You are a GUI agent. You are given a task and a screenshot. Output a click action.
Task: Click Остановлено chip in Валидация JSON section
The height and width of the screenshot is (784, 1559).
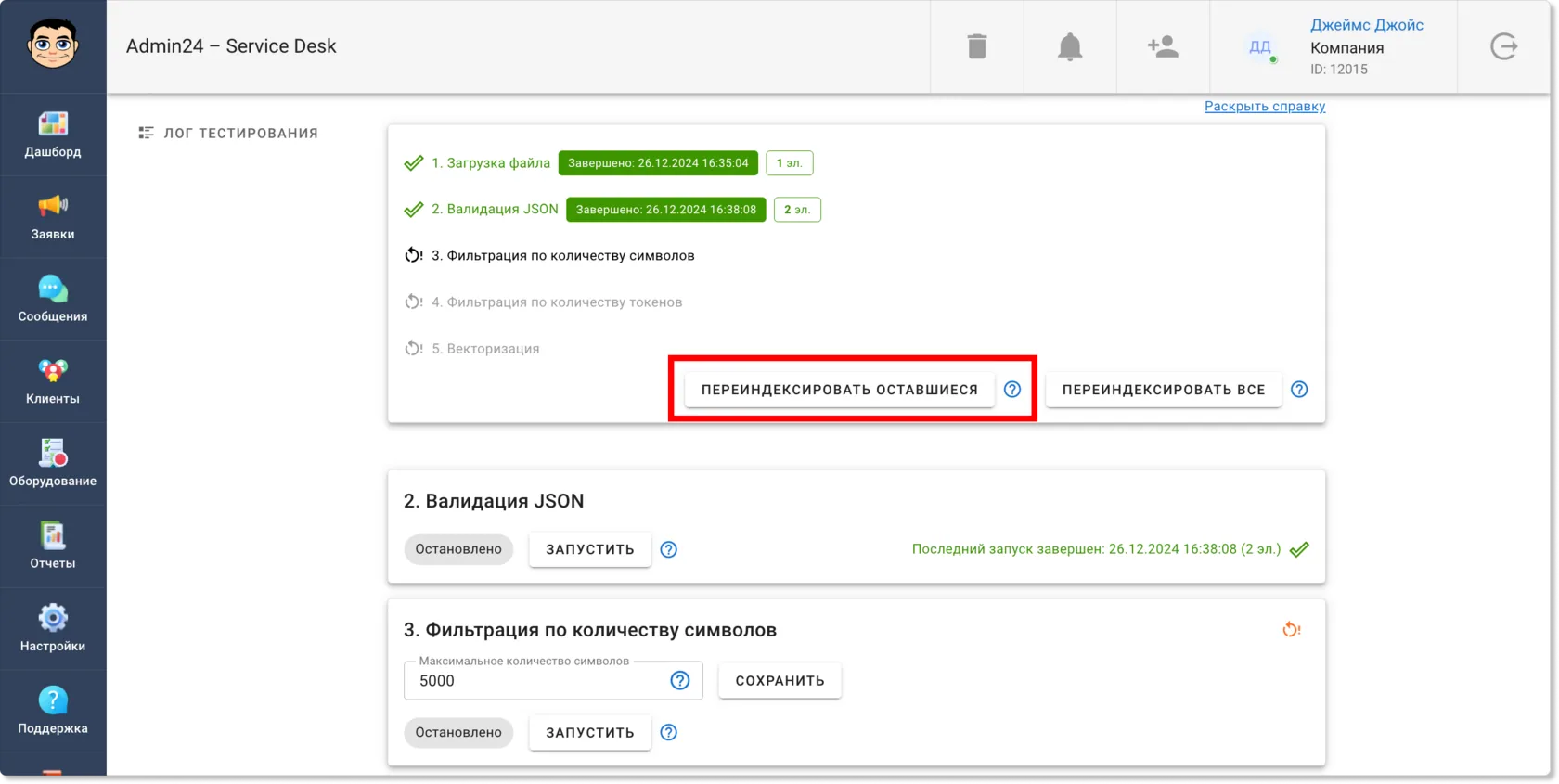coord(458,549)
